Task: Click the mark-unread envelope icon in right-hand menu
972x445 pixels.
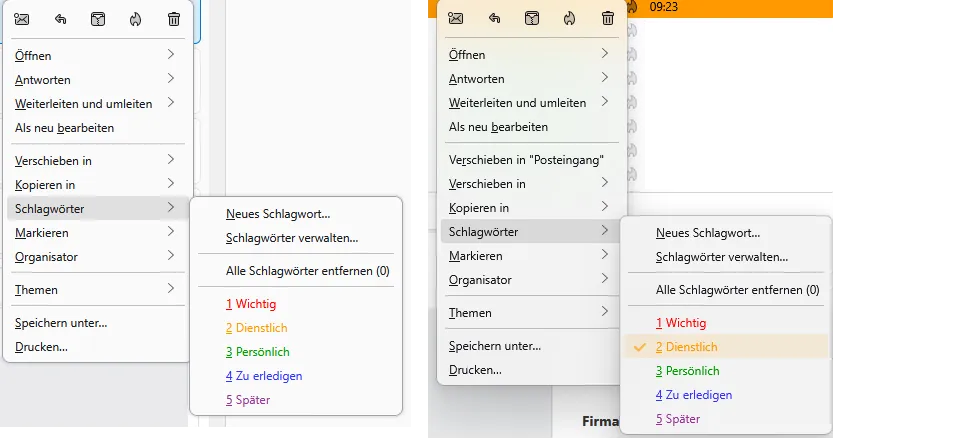Action: tap(456, 18)
